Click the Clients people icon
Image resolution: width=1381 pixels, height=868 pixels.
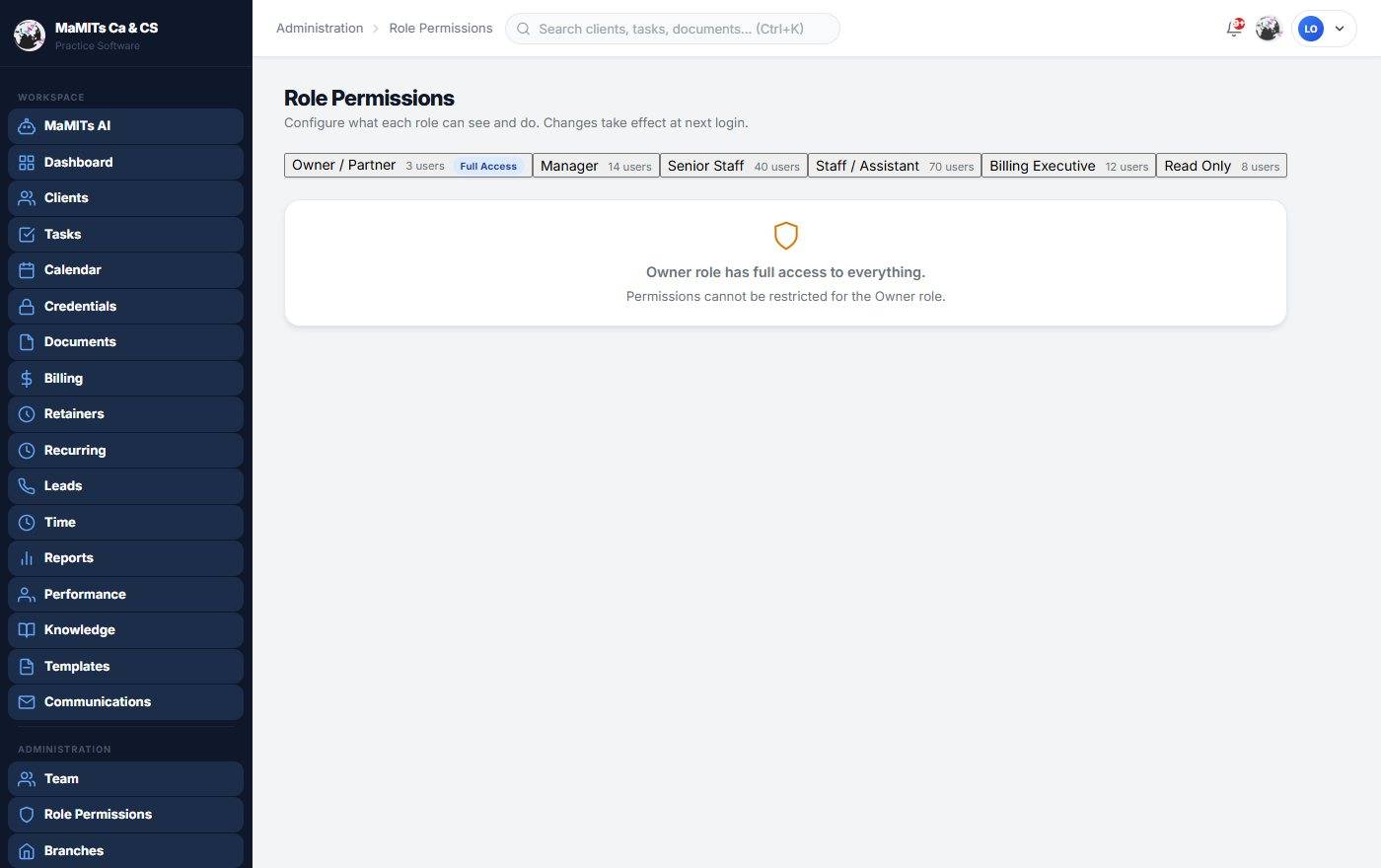coord(27,198)
